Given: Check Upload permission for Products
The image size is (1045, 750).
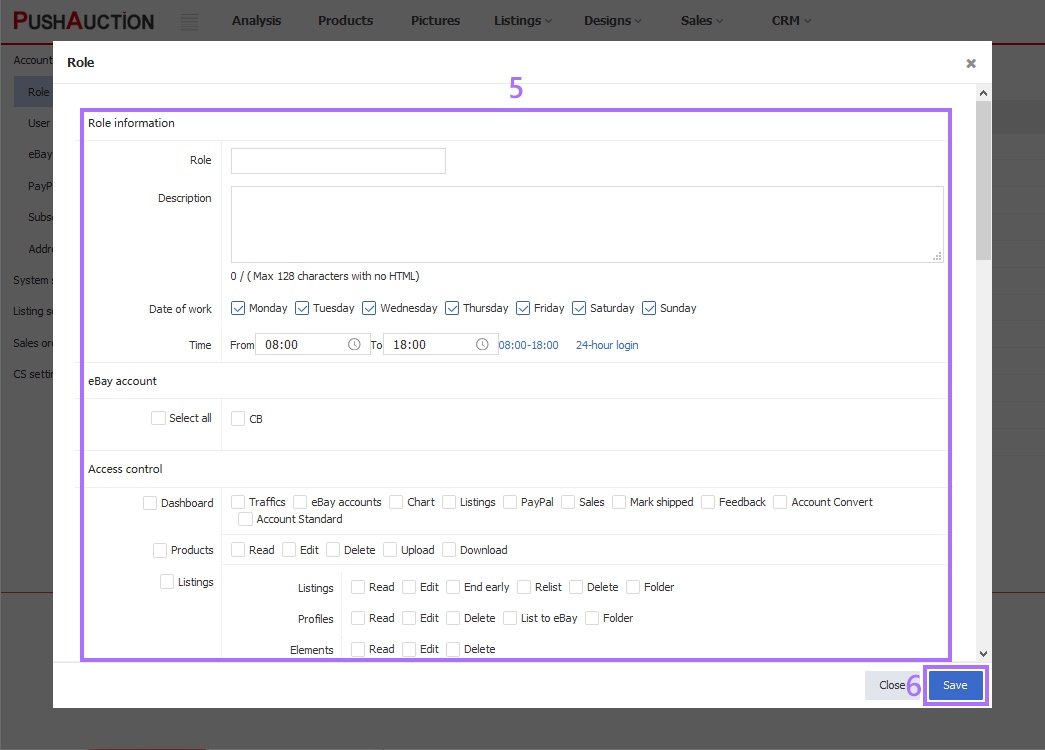Looking at the screenshot, I should [392, 550].
